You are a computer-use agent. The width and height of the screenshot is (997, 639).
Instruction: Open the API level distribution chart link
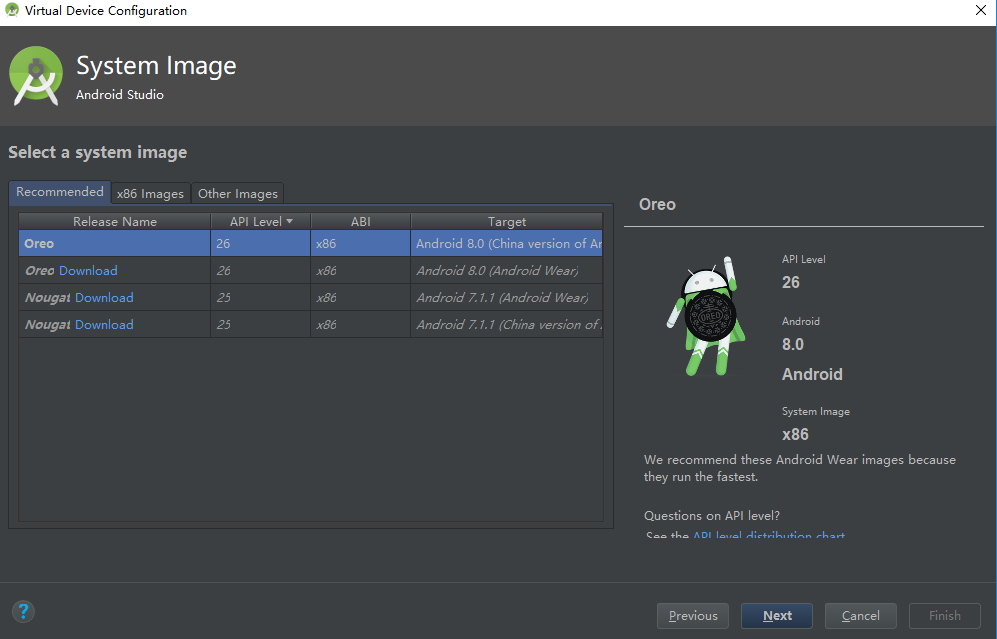click(x=769, y=534)
